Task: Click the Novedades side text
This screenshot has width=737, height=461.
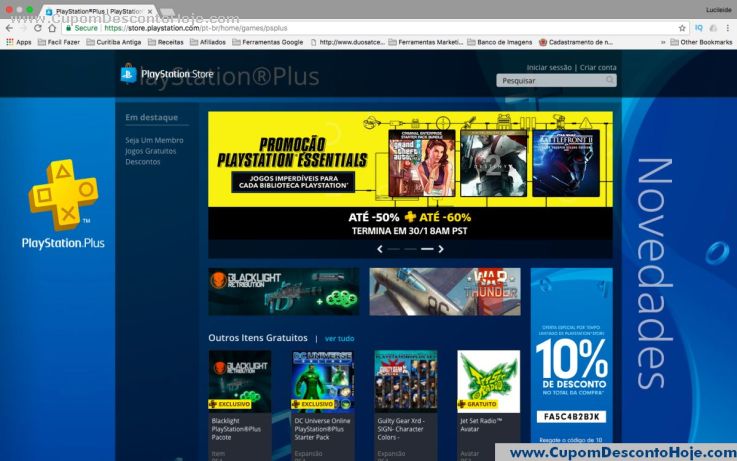Action: [654, 273]
